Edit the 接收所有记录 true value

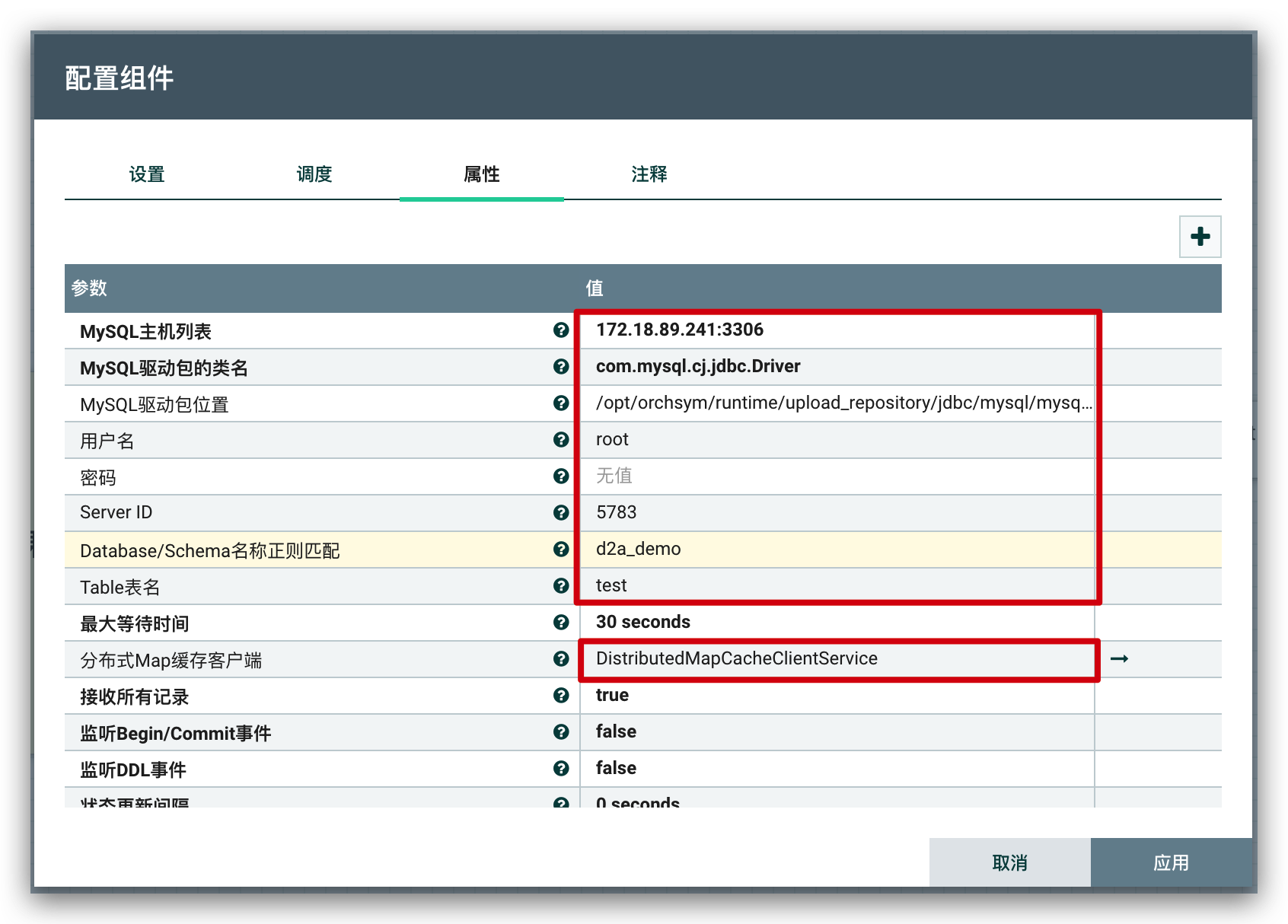coord(836,695)
